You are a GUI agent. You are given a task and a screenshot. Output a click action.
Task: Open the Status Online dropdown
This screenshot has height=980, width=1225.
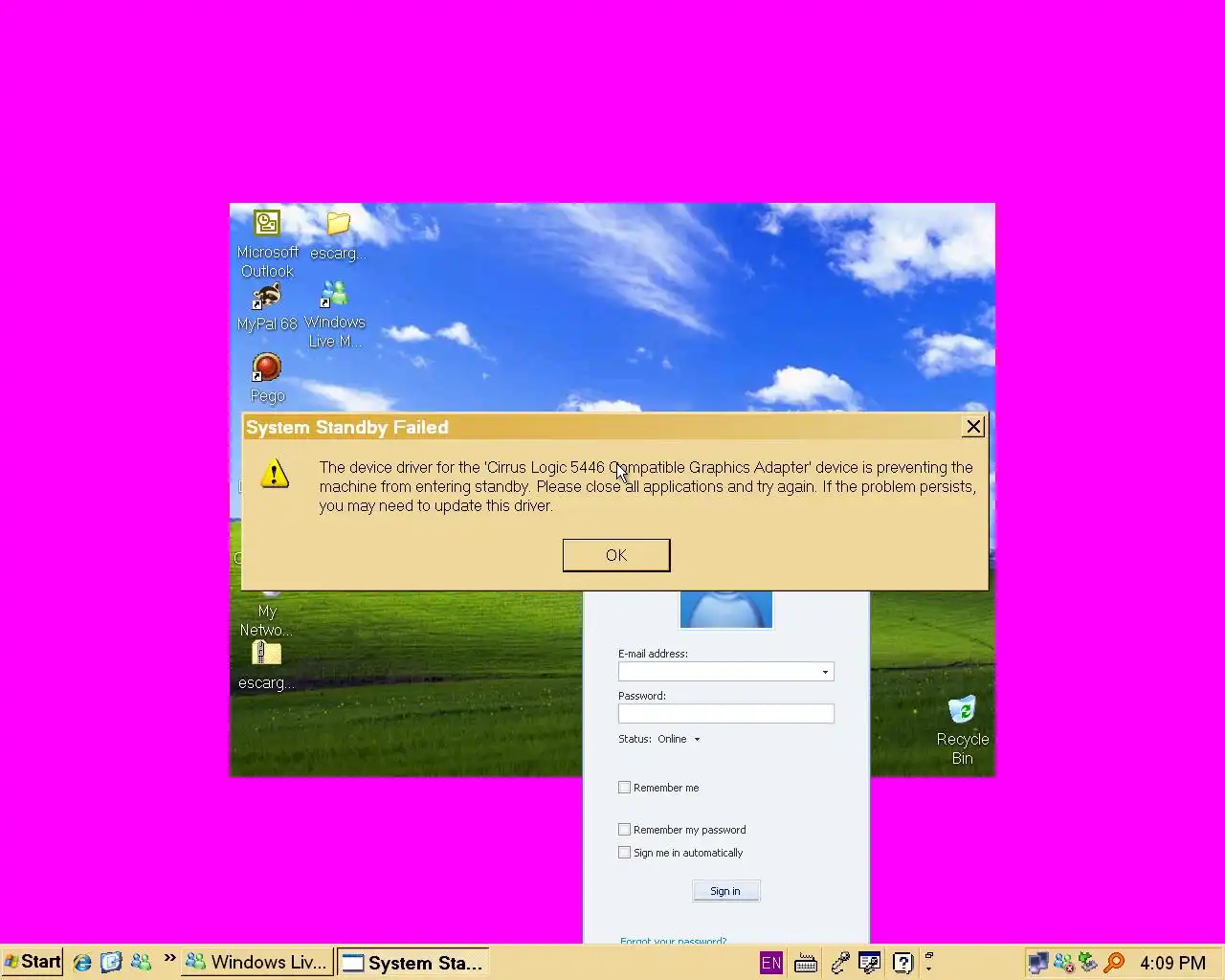pyautogui.click(x=679, y=739)
